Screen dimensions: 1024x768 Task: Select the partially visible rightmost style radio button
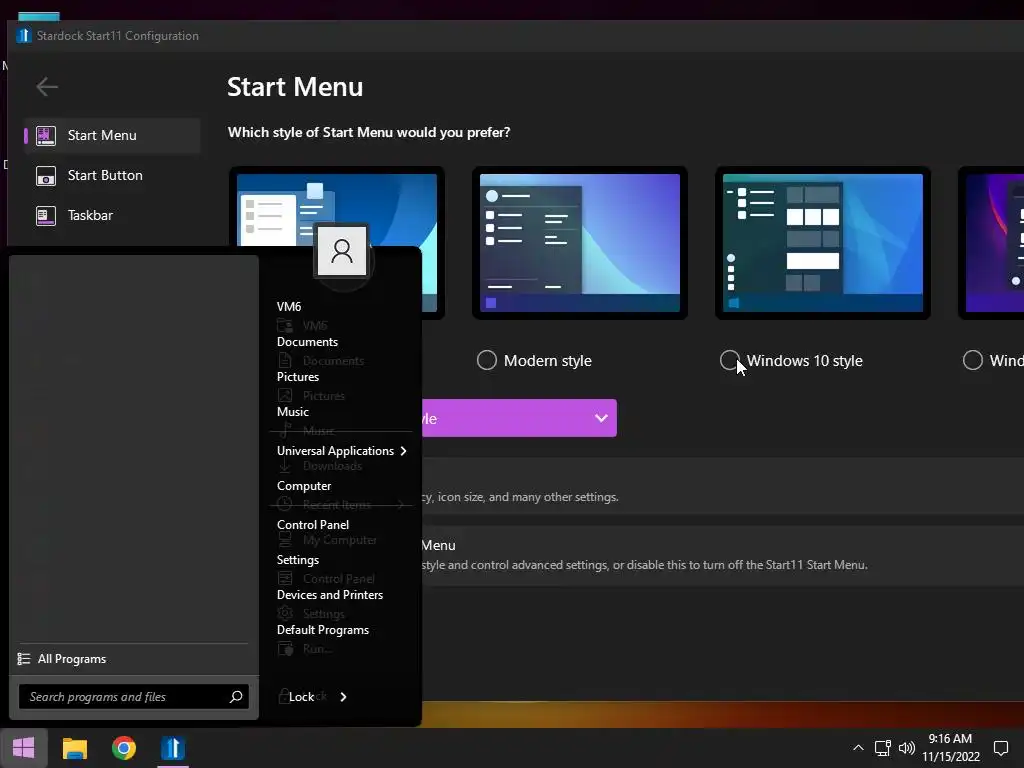click(x=972, y=360)
